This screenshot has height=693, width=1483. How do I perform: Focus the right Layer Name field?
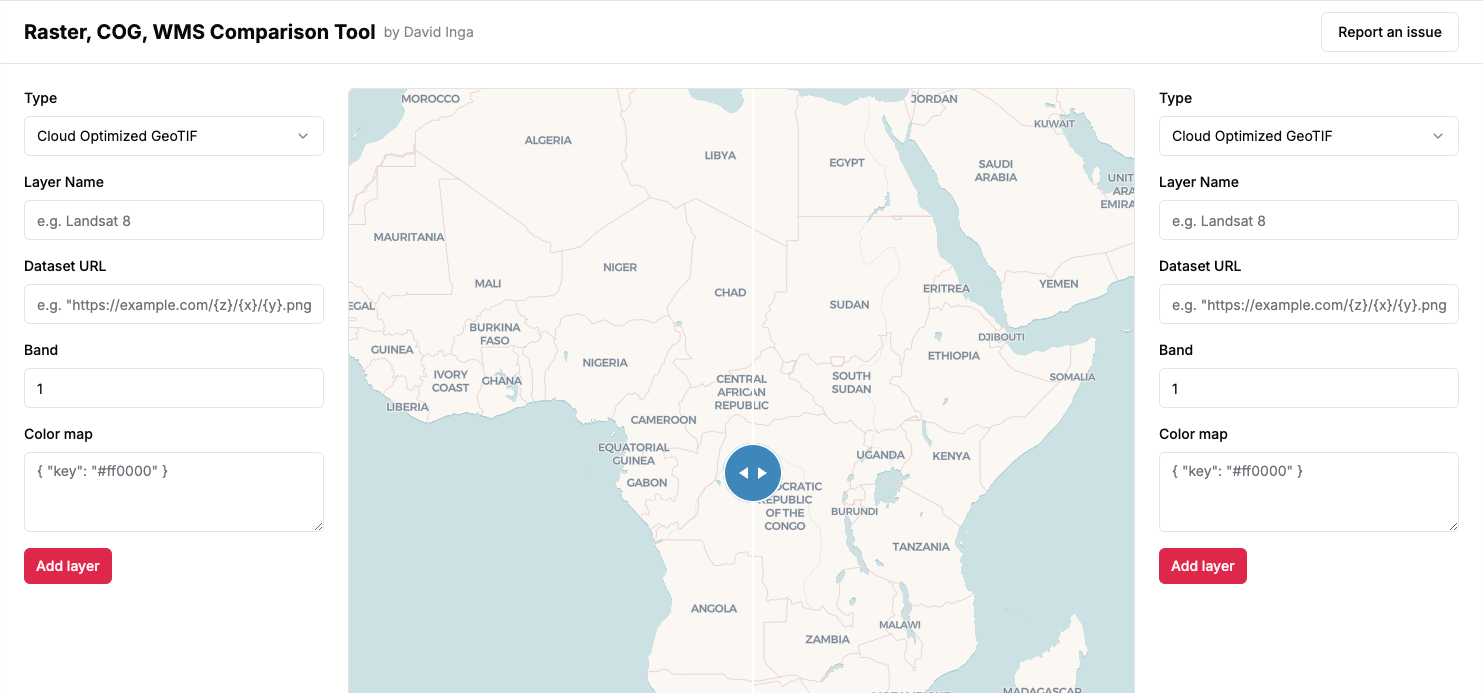click(x=1309, y=220)
